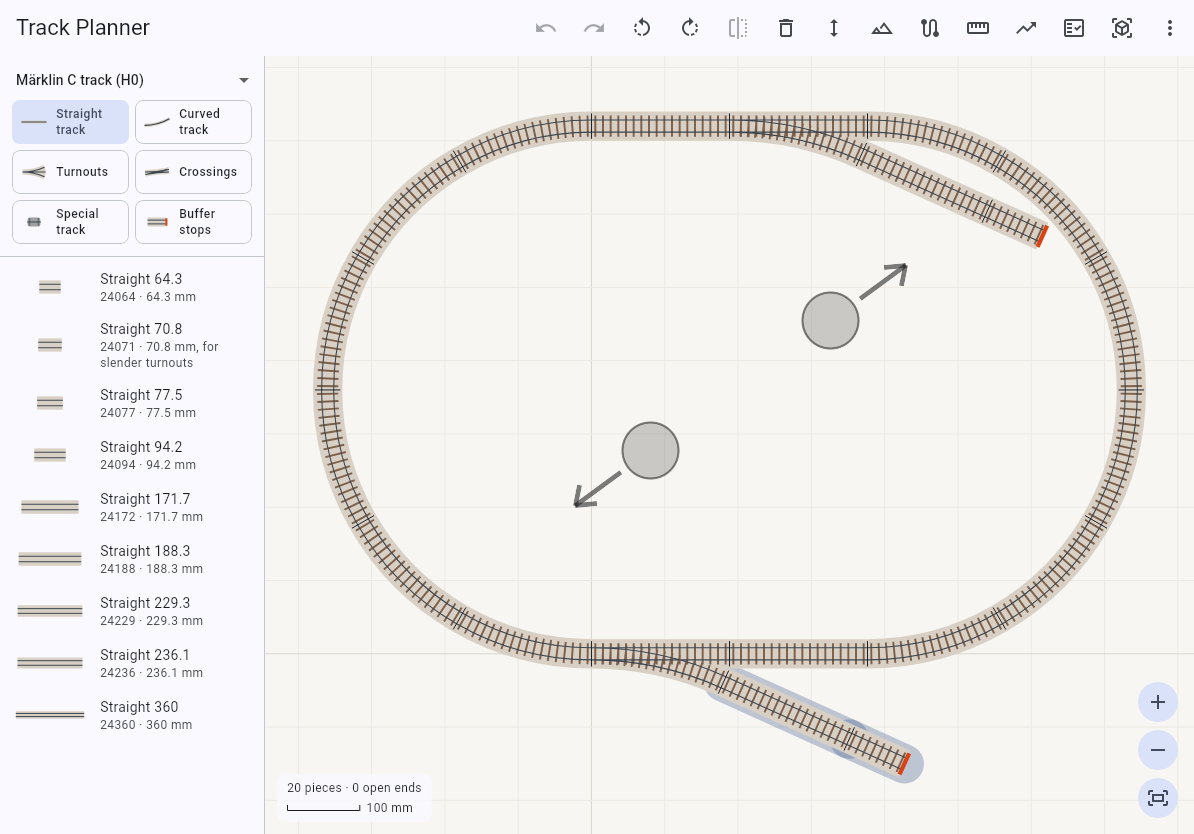The width and height of the screenshot is (1194, 834).
Task: Click the vertical height arrow icon
Action: [834, 28]
